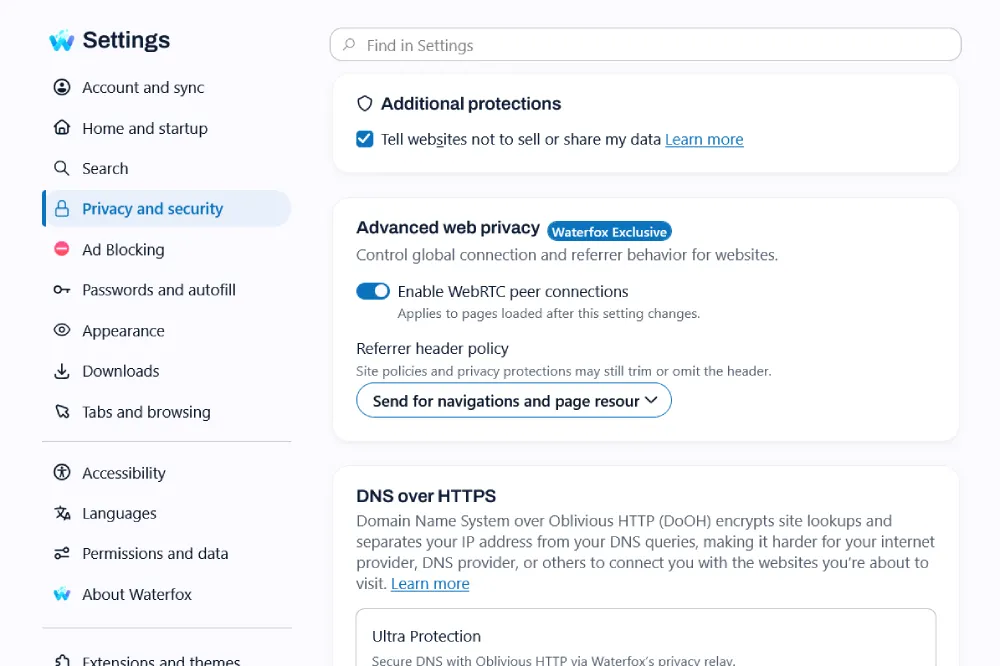Click the red Ad Blocking icon
The width and height of the screenshot is (1000, 666).
tap(62, 249)
